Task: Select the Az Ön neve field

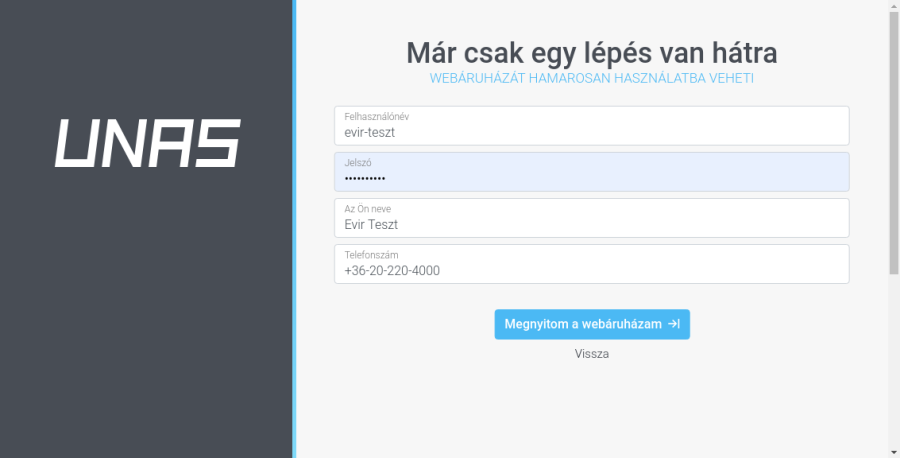Action: (x=591, y=218)
